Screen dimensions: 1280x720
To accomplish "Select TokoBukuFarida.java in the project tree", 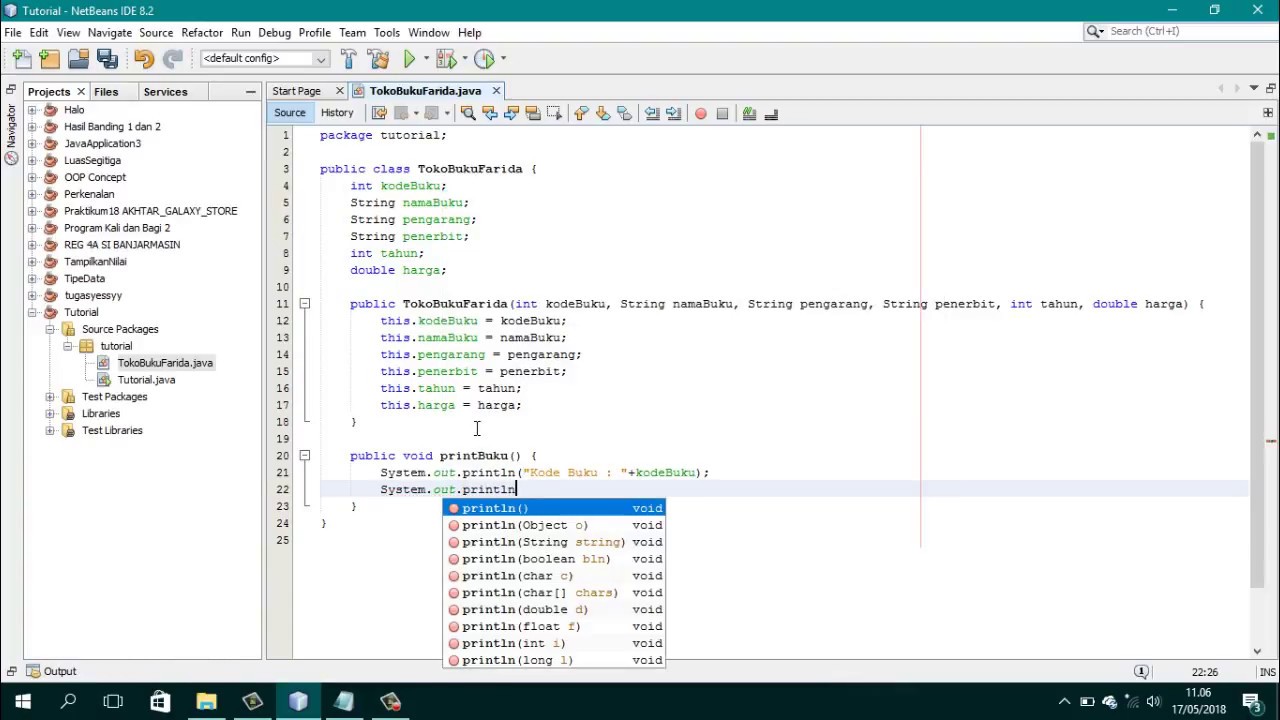I will point(165,363).
